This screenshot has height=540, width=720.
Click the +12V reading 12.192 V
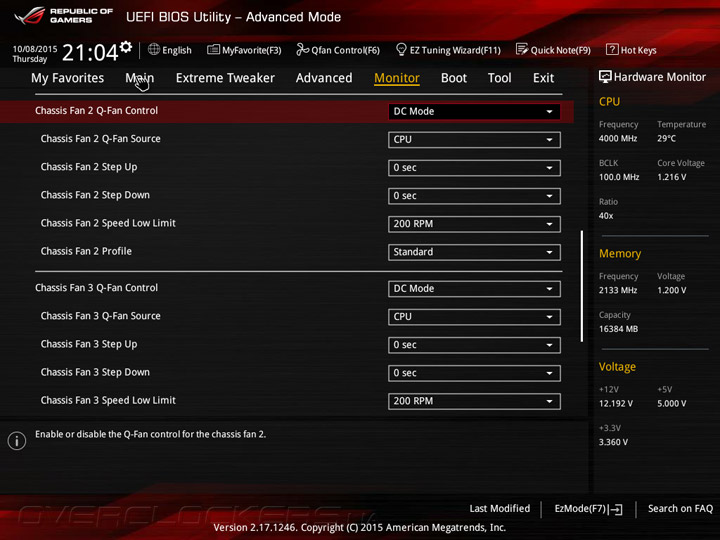[616, 404]
